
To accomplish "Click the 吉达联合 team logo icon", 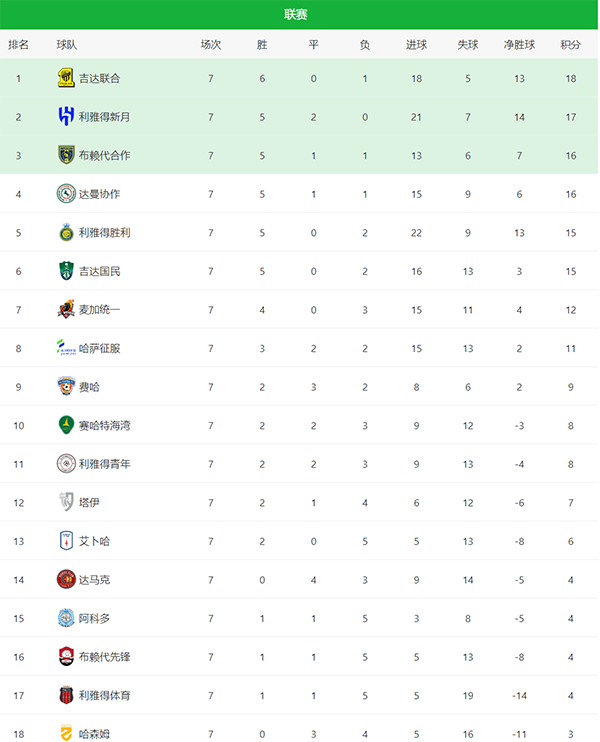I will point(66,78).
